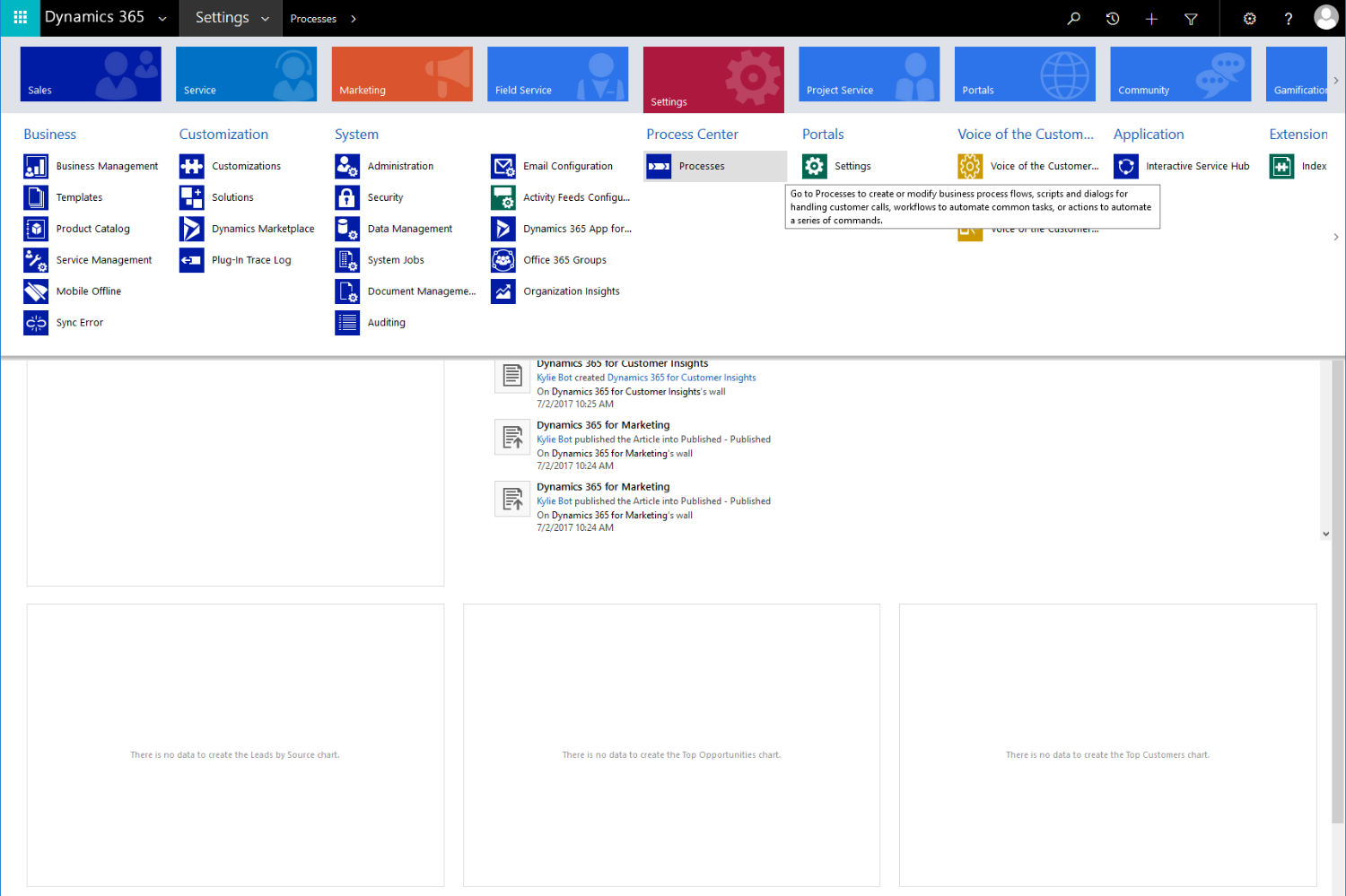This screenshot has height=896, width=1346.
Task: Click the Email Configuration icon
Action: coord(503,166)
